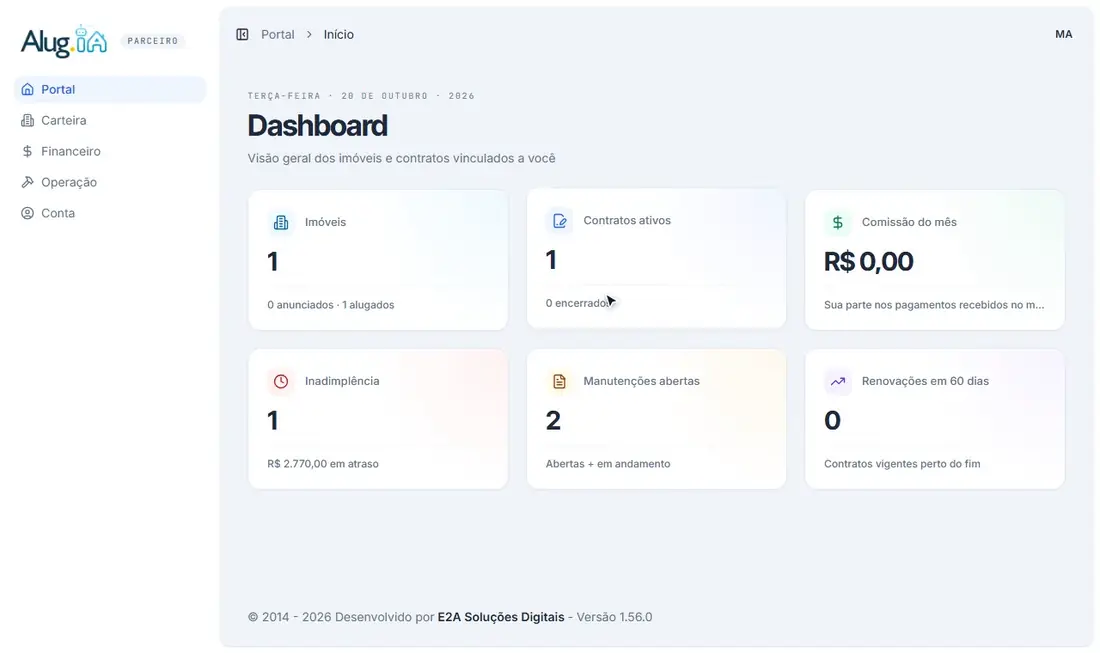Screen dimensions: 1100x653
Task: Click the Carteira building icon
Action: click(x=27, y=120)
